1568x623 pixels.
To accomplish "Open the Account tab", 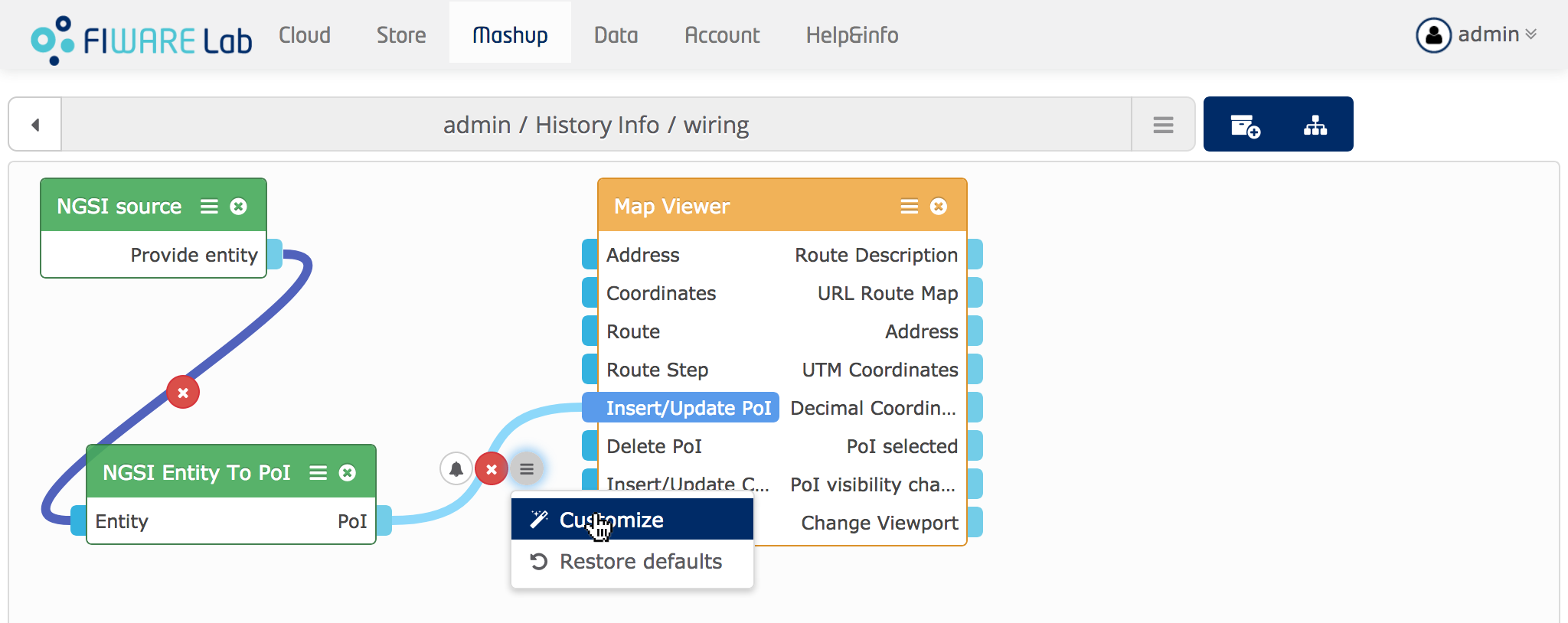I will point(722,35).
